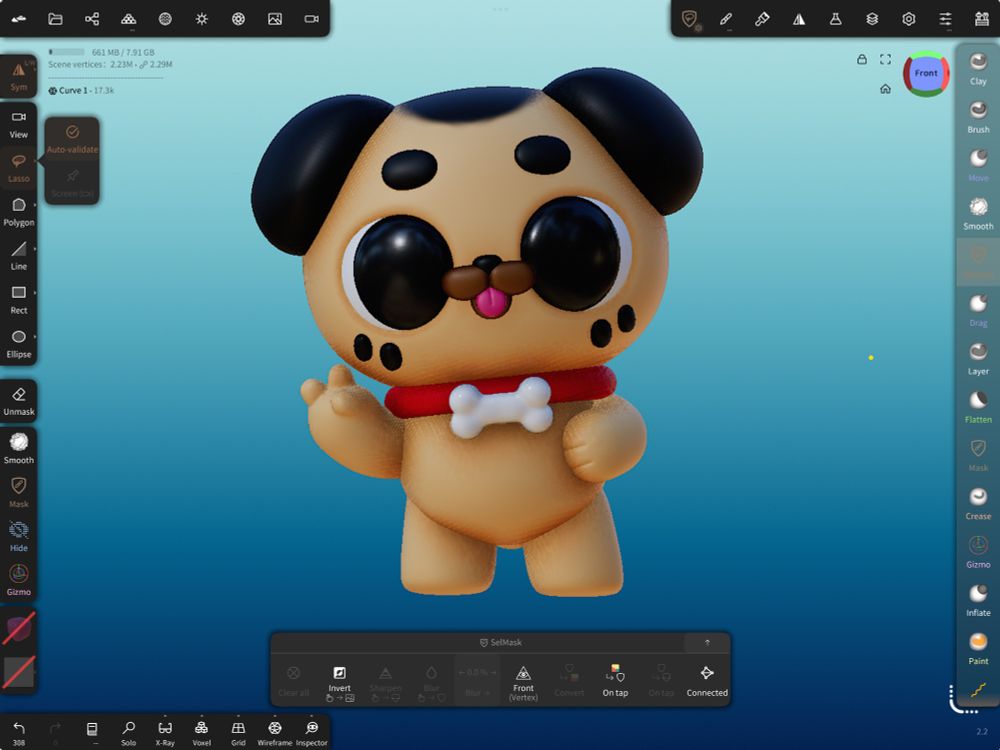Open Voxel remesh shortcut

tap(202, 732)
